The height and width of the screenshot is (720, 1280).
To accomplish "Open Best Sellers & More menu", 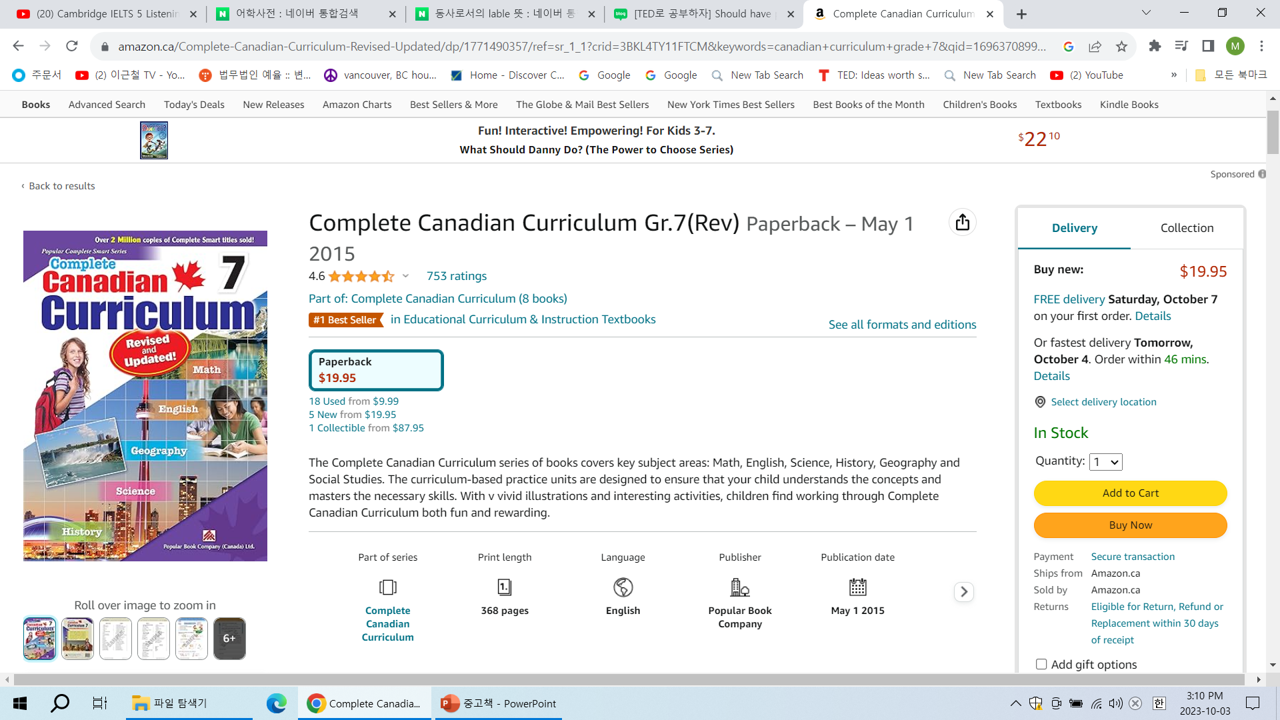I will click(454, 104).
